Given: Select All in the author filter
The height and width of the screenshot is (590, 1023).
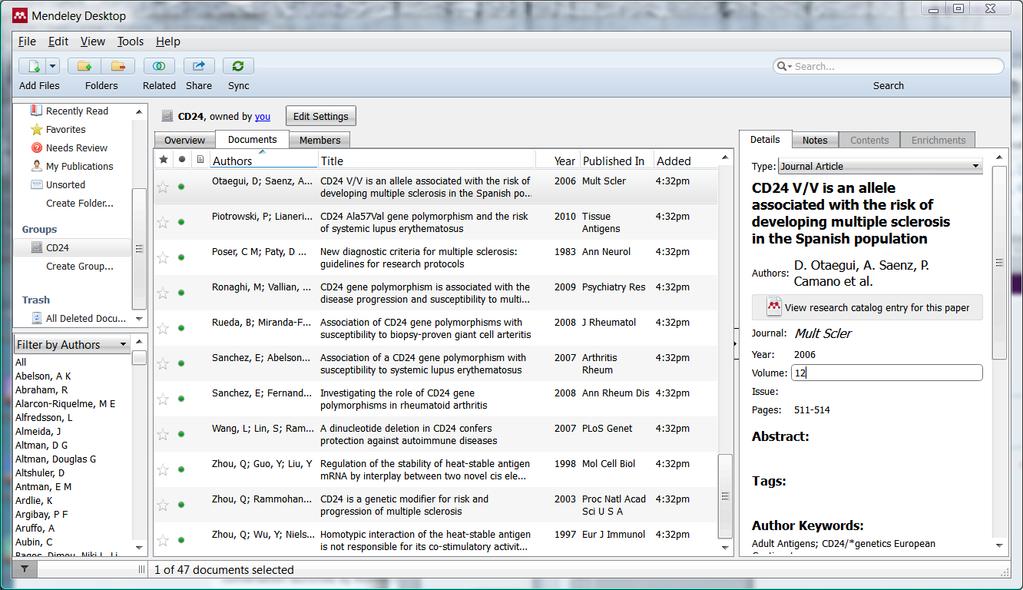Looking at the screenshot, I should pos(21,362).
